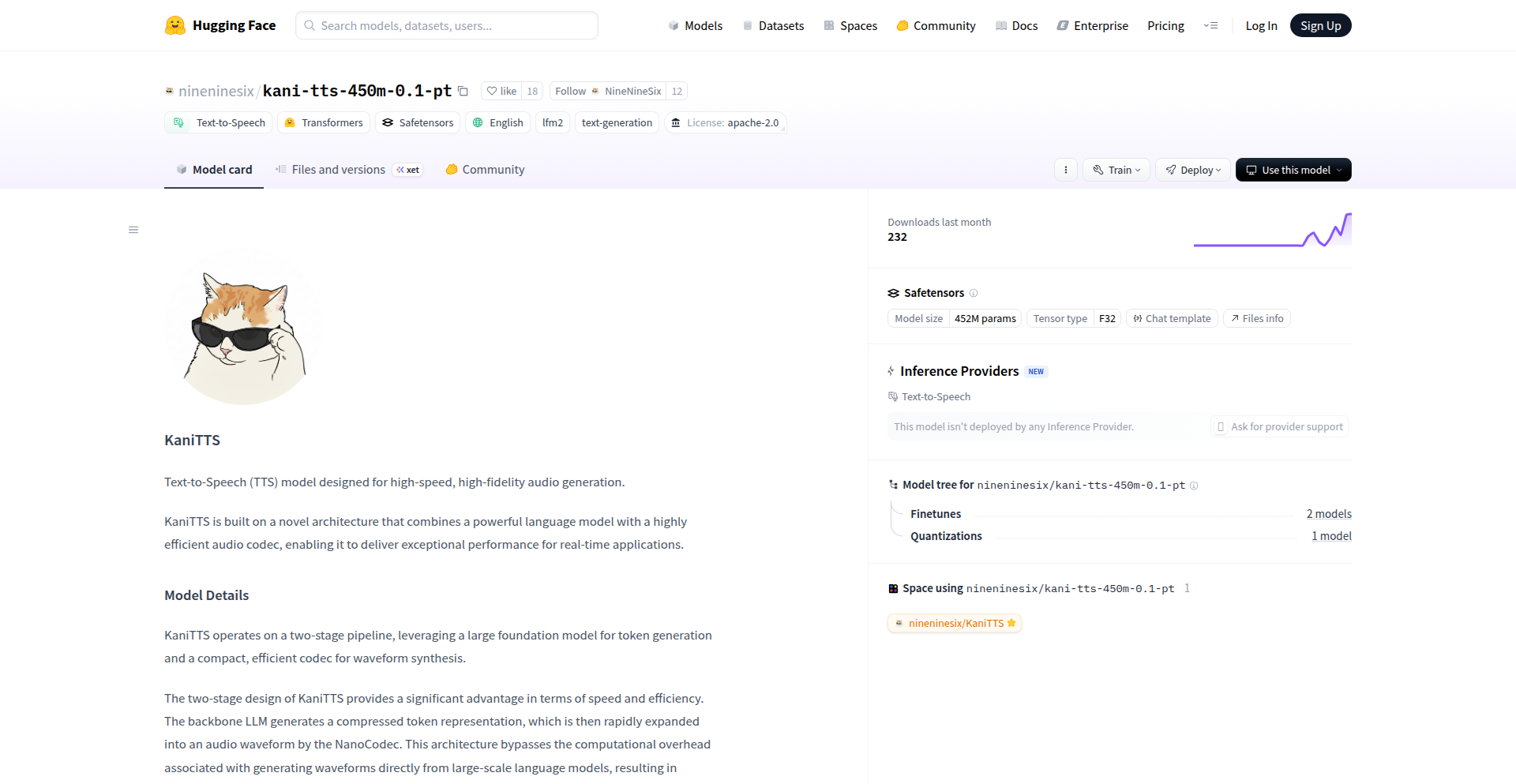Image resolution: width=1516 pixels, height=784 pixels.
Task: Click the Safetensors stack icon in sidebar
Action: pyautogui.click(x=893, y=293)
